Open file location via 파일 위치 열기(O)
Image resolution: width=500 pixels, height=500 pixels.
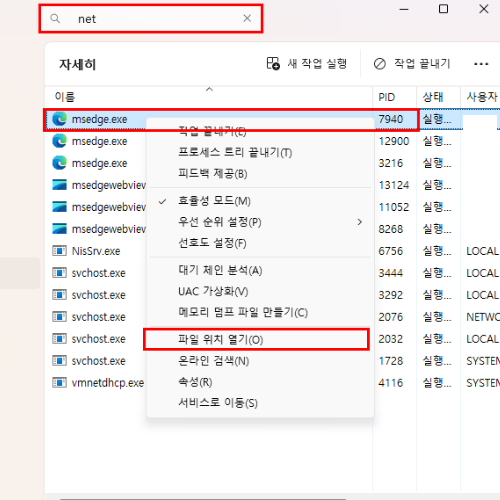click(220, 340)
